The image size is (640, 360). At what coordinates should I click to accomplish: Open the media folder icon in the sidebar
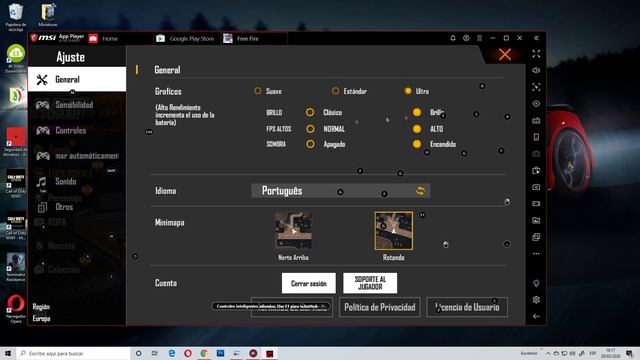tap(536, 220)
